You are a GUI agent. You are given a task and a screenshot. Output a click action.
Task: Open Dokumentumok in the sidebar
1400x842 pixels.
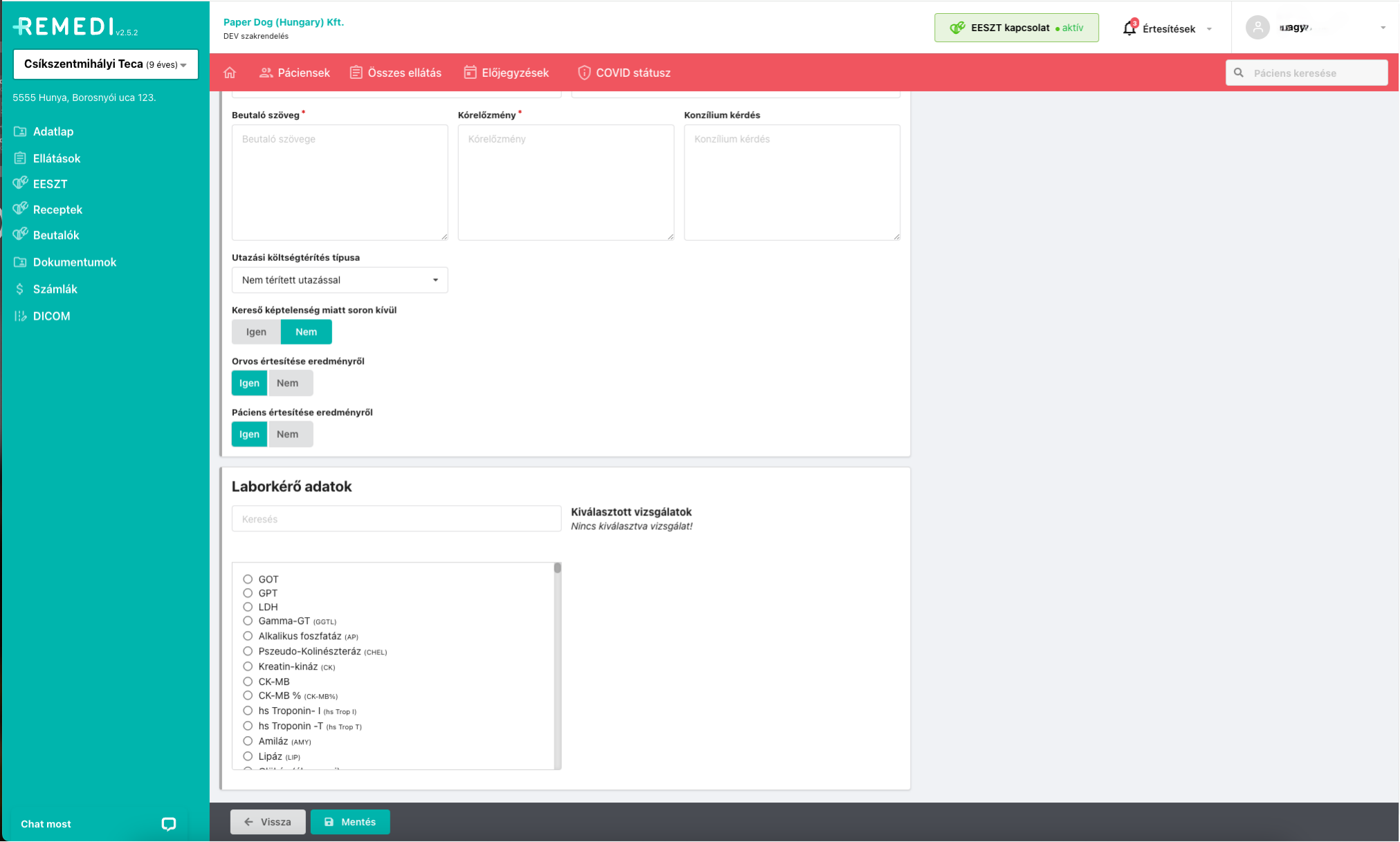click(x=74, y=262)
